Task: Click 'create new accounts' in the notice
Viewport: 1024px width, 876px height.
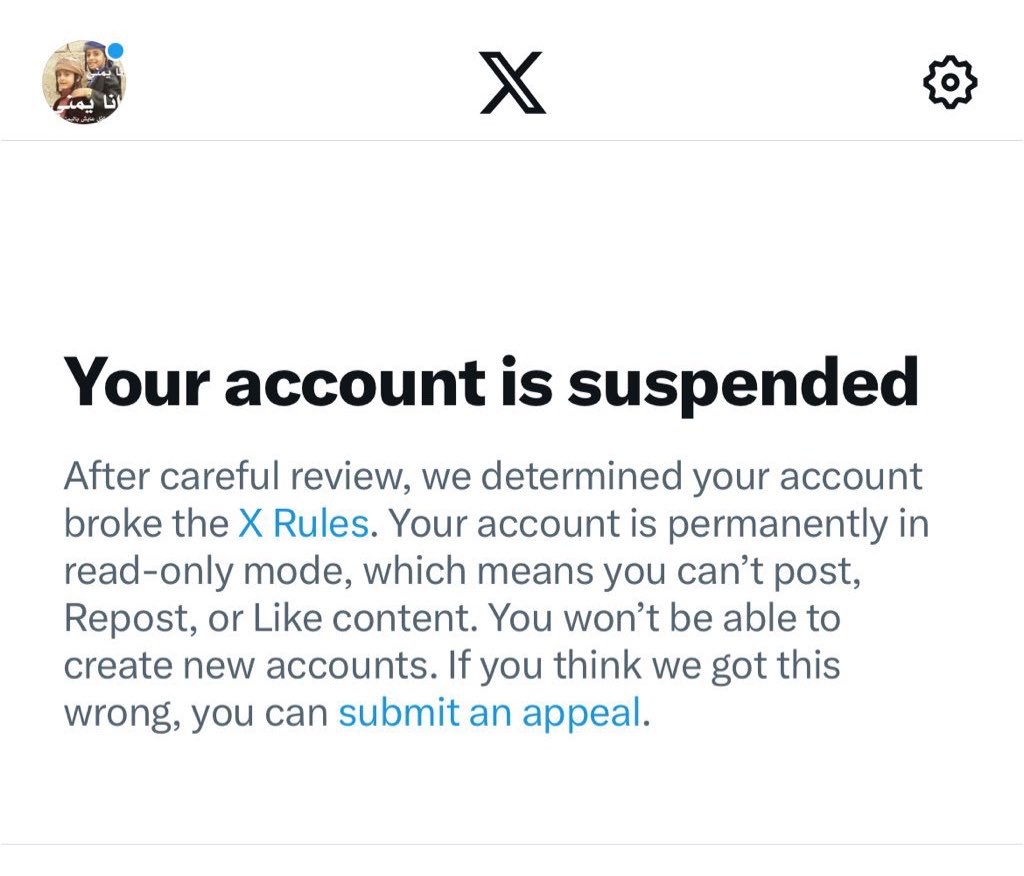Action: point(248,665)
